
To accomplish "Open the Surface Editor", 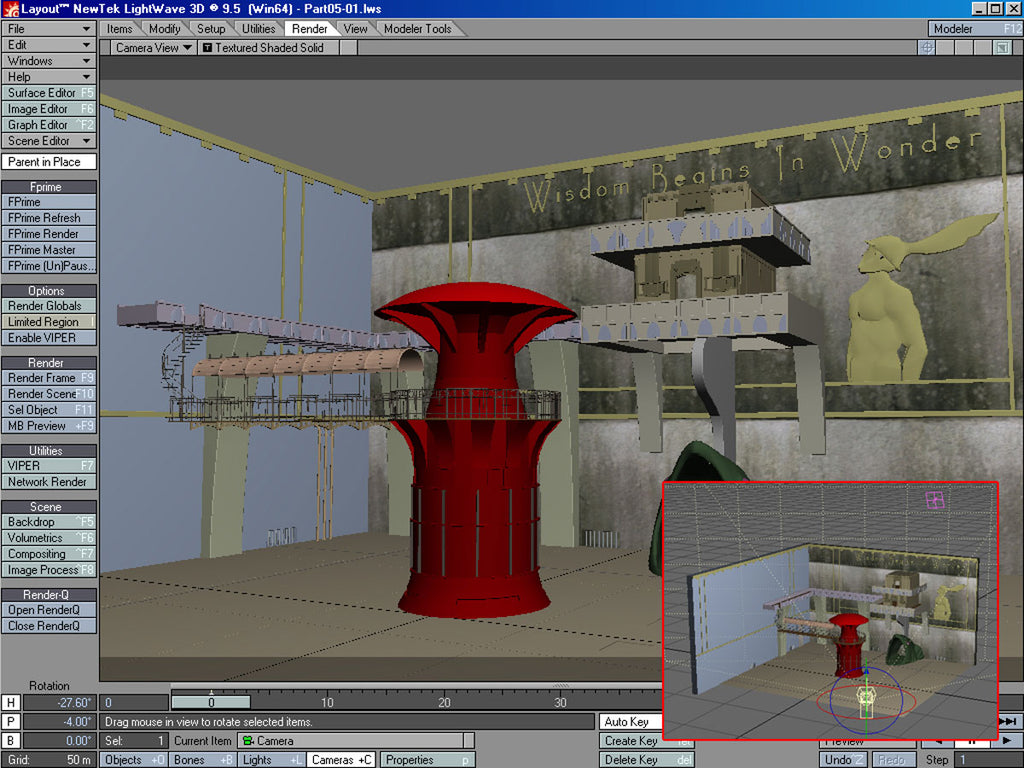I will pos(49,93).
